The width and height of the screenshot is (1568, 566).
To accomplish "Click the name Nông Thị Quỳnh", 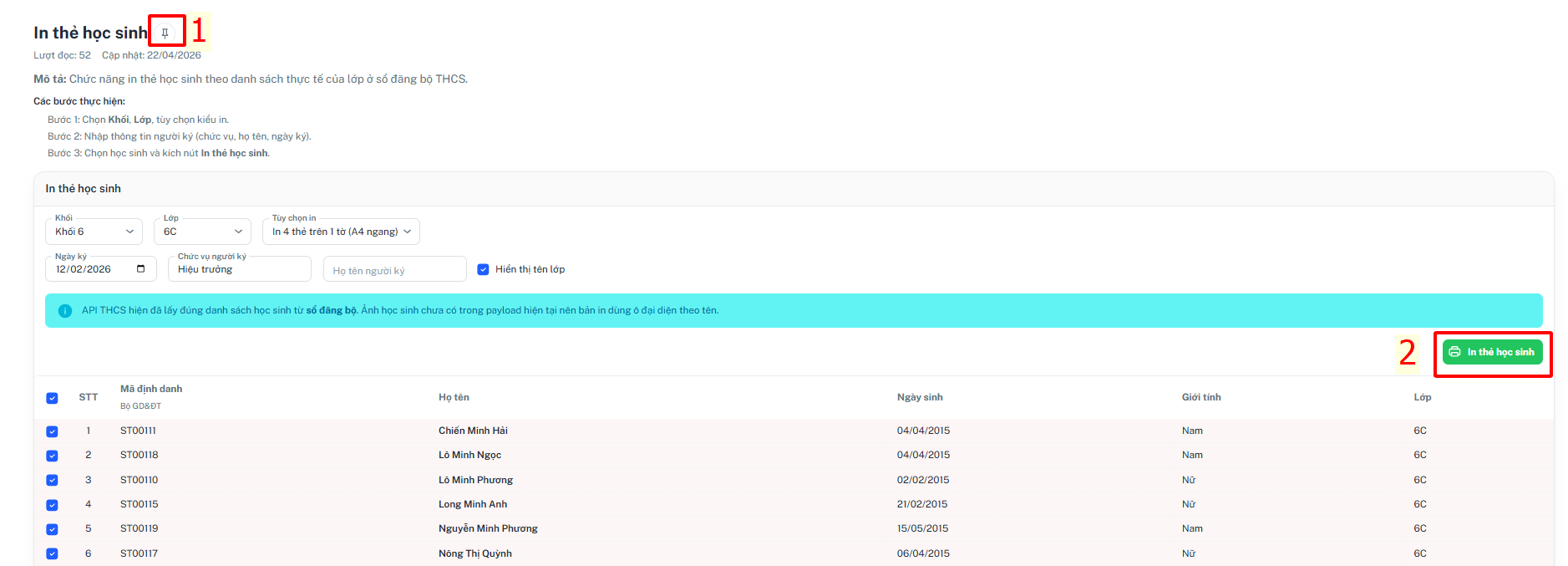I will point(475,553).
